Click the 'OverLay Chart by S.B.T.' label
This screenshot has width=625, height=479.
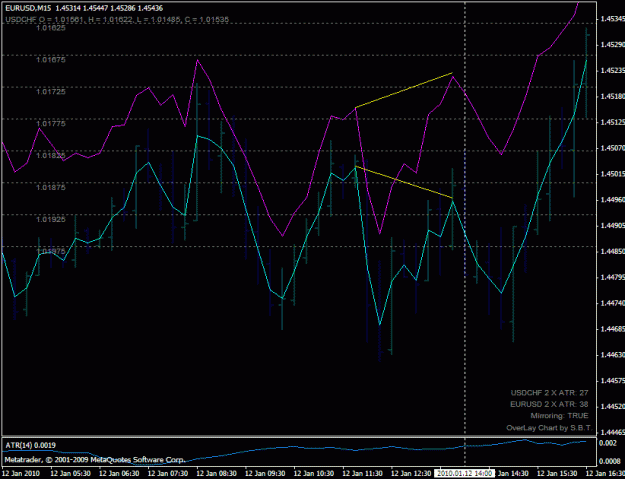(x=549, y=428)
